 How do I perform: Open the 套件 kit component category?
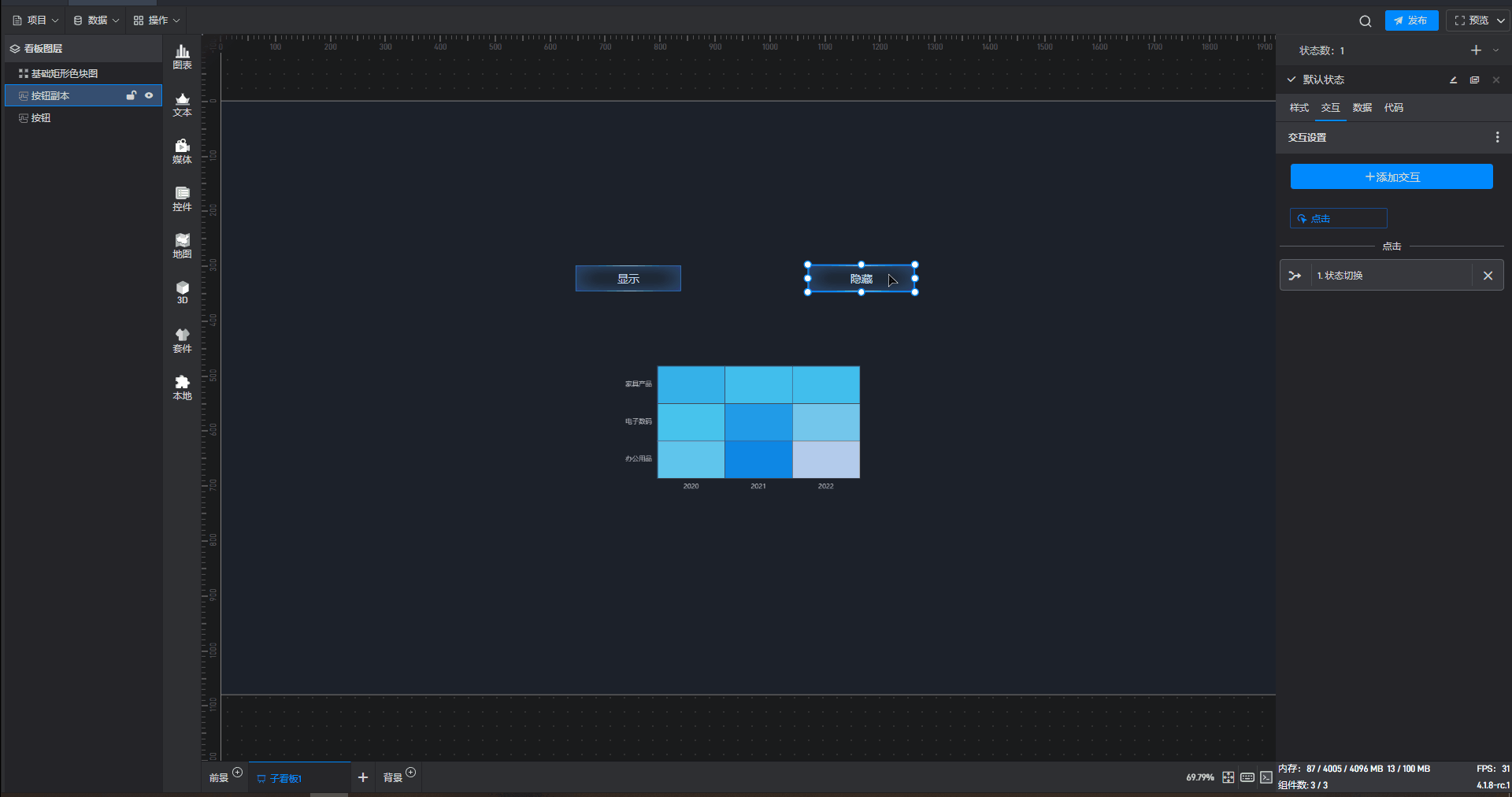(182, 340)
